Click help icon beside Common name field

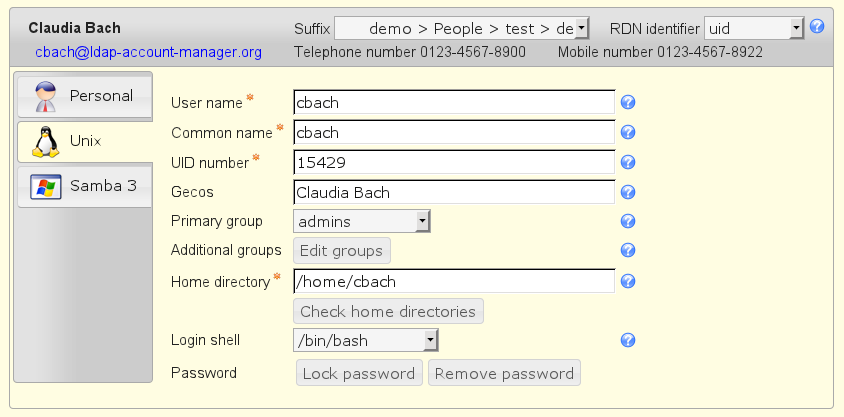[x=628, y=132]
